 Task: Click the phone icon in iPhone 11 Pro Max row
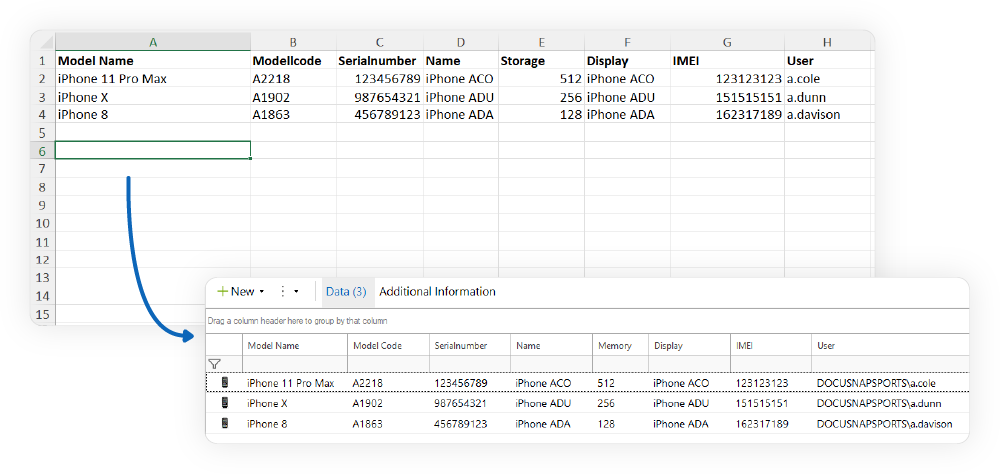point(224,383)
